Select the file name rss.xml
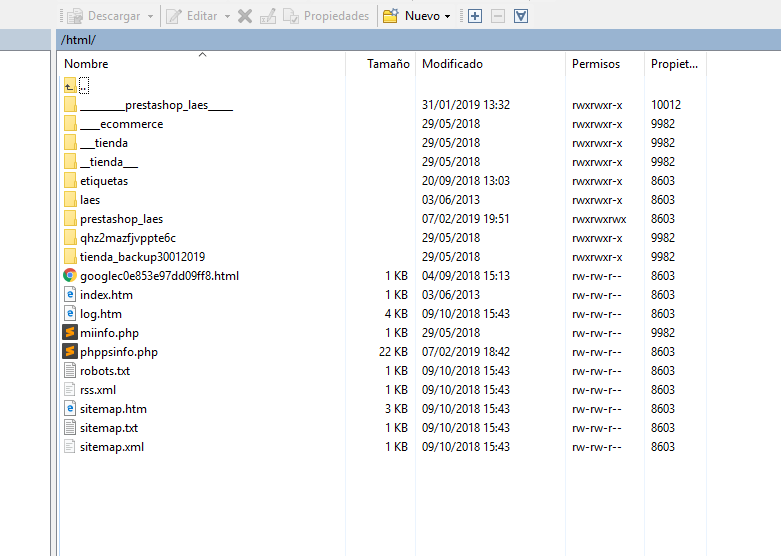 pos(98,390)
